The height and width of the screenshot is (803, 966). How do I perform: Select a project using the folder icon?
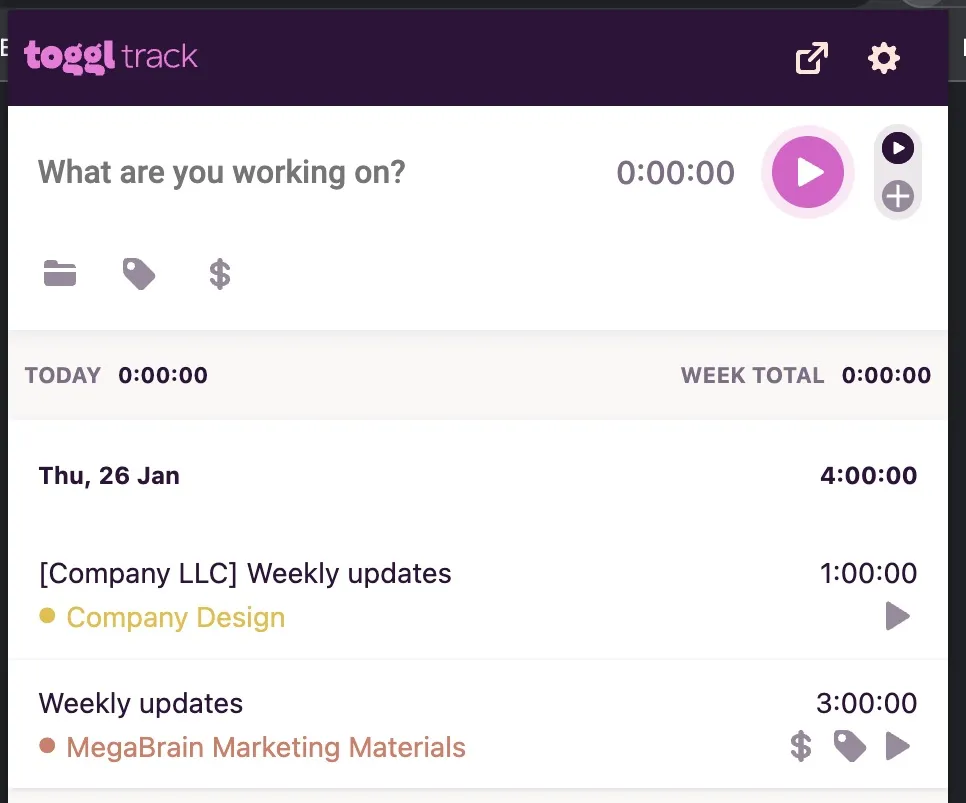pos(60,273)
